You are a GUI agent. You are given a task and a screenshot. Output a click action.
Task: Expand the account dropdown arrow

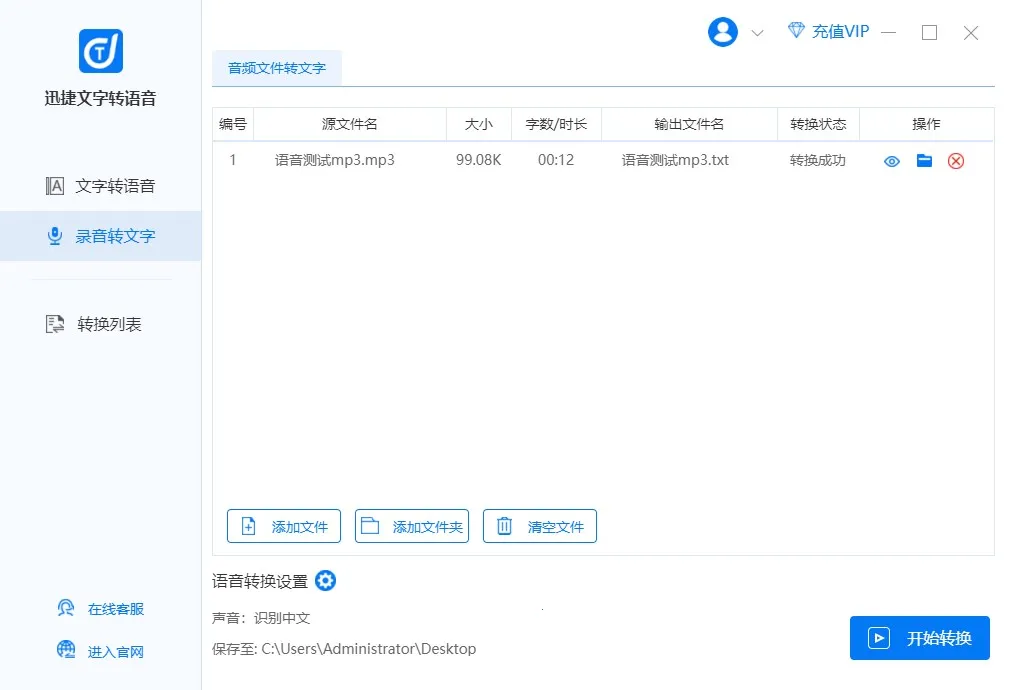757,33
